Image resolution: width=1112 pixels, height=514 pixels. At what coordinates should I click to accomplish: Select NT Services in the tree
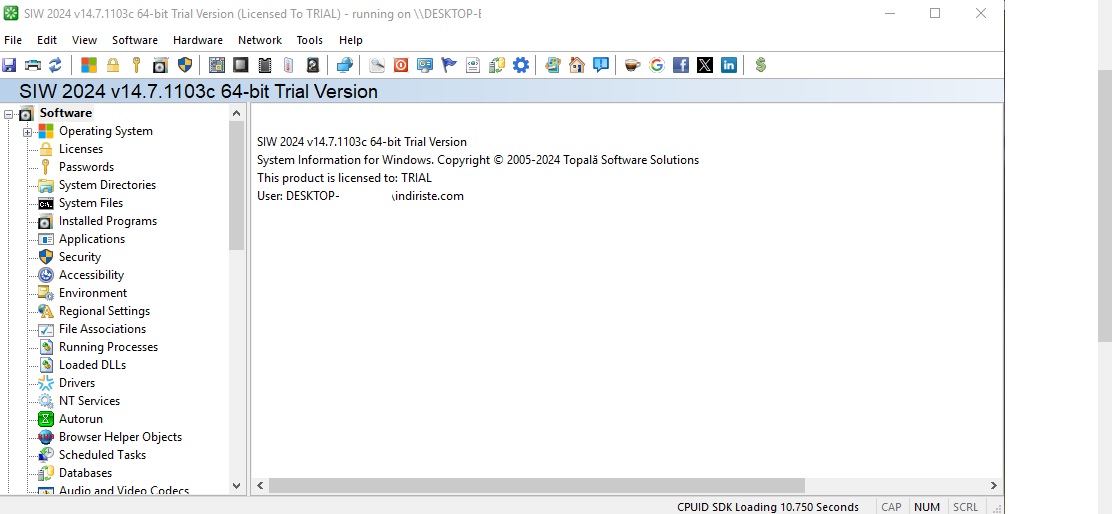tap(89, 401)
